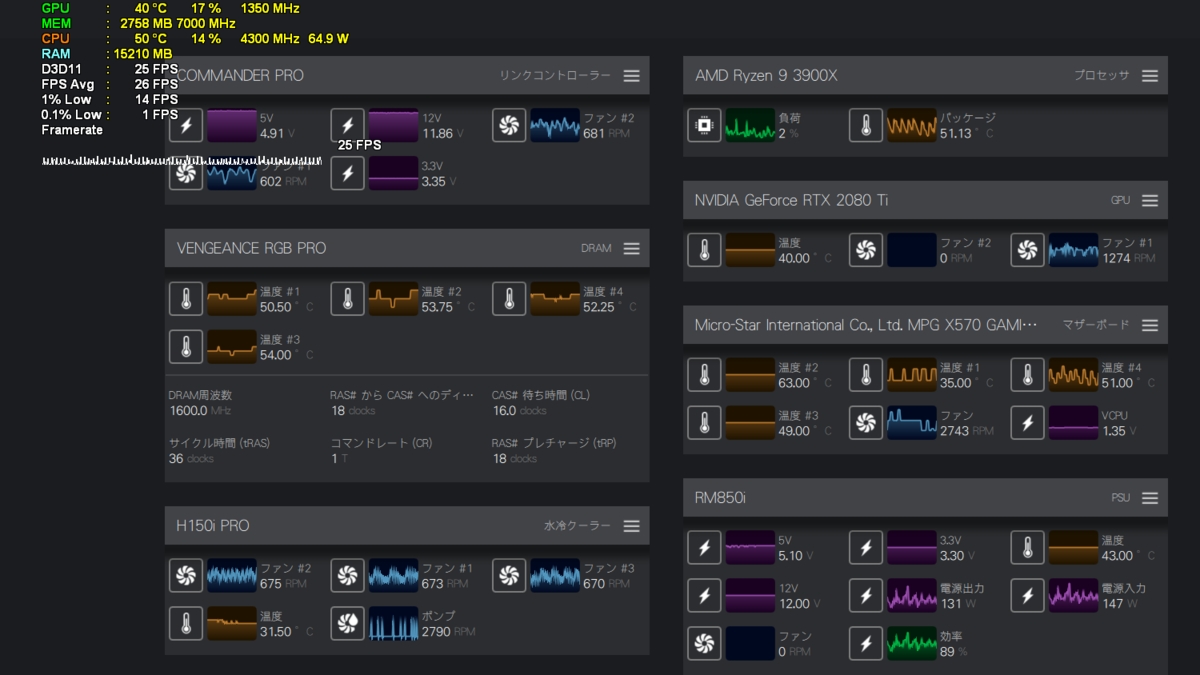Click the H150i PRO ファン #2 fan icon
This screenshot has height=675, width=1200.
tap(186, 576)
